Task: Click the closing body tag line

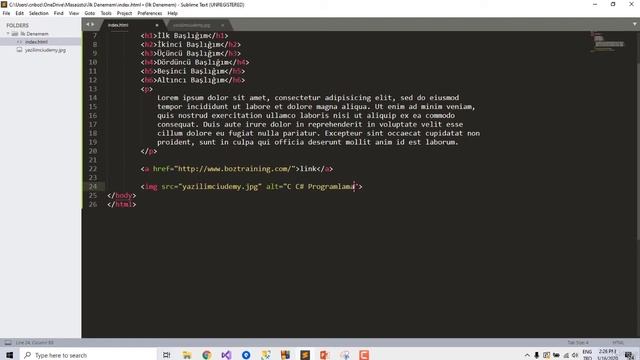Action: (122, 196)
